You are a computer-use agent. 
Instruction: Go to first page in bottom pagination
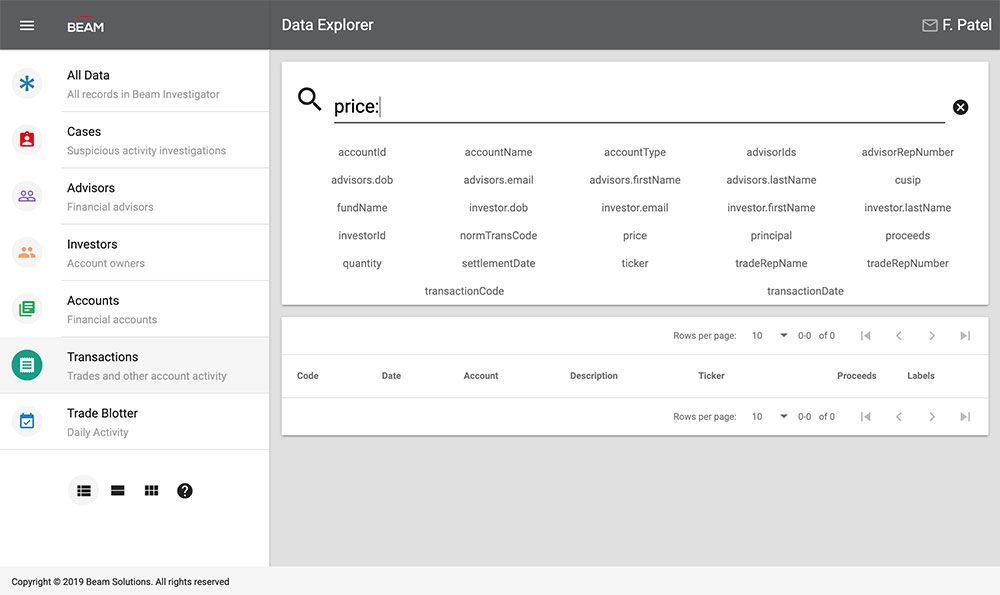(x=866, y=416)
